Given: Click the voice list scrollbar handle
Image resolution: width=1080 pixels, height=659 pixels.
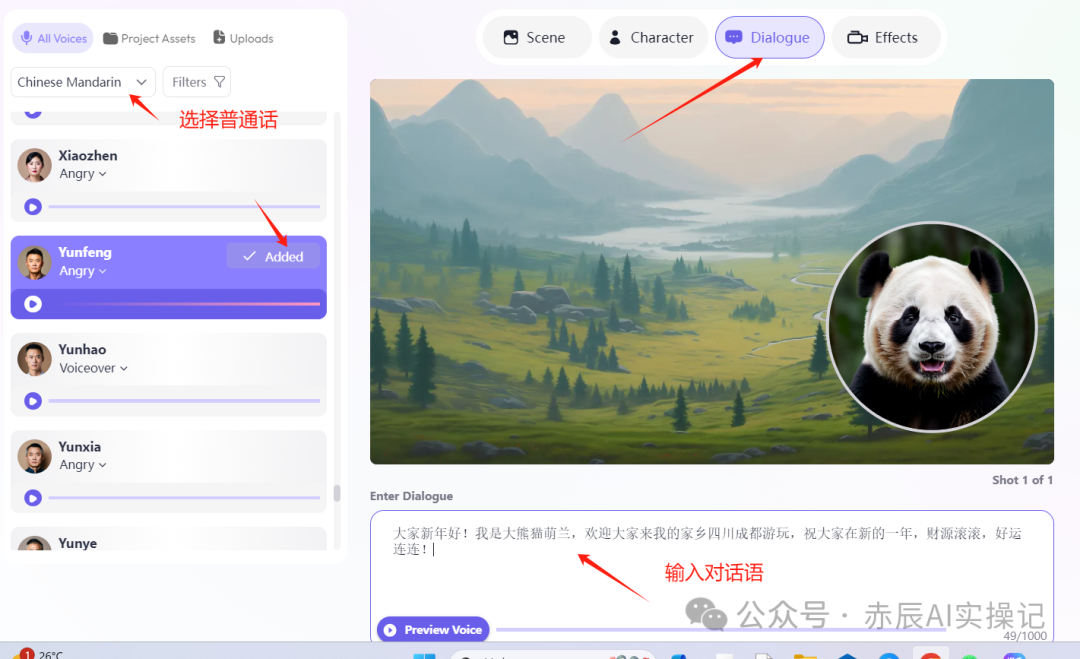Looking at the screenshot, I should click(337, 493).
